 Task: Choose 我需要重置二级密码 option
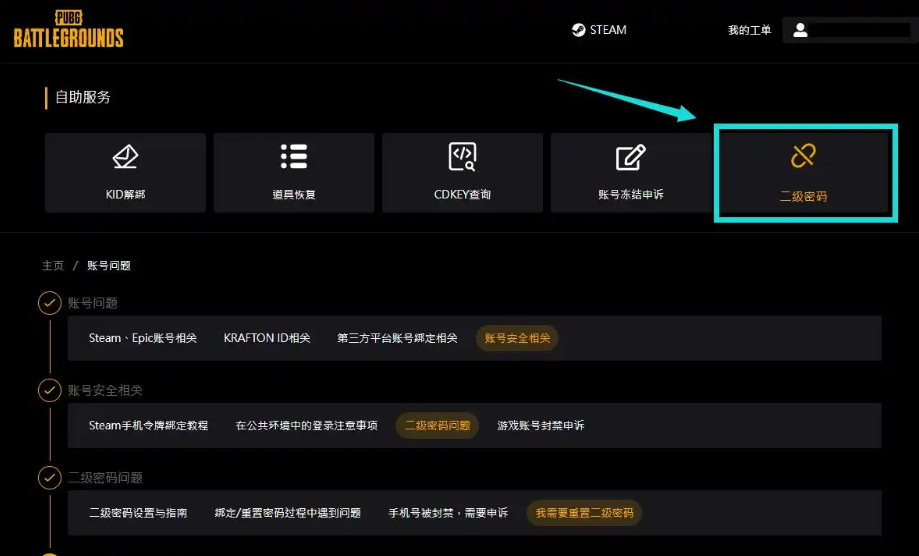point(584,513)
